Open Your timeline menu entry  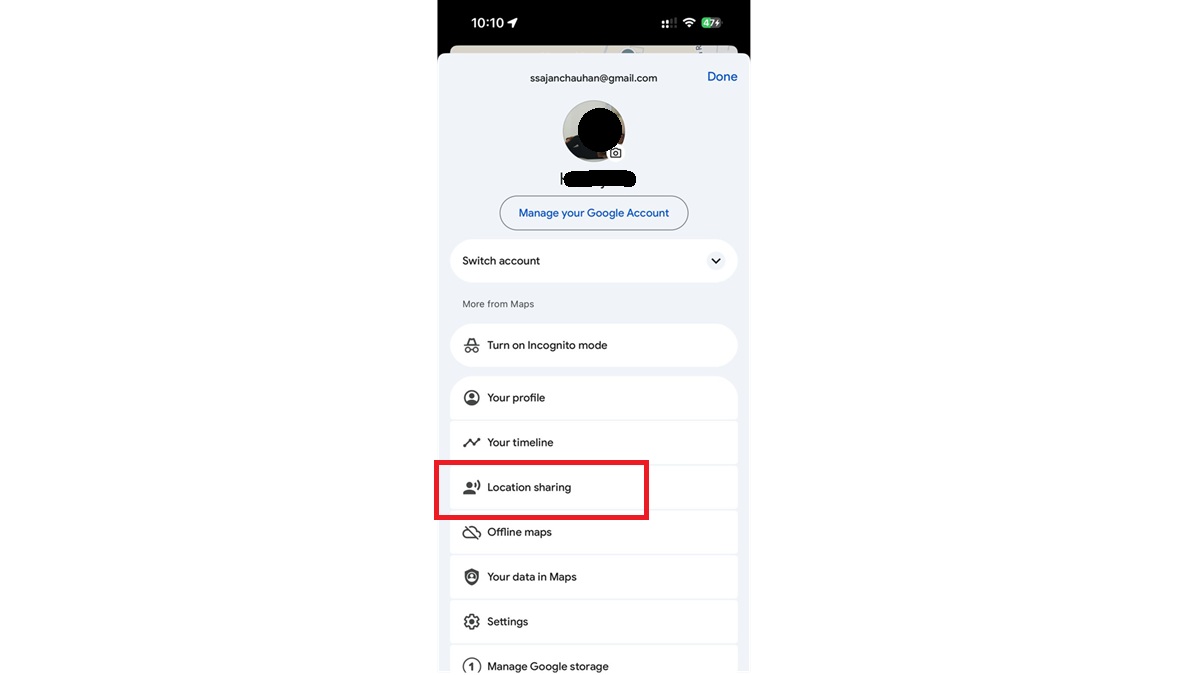[x=594, y=443]
